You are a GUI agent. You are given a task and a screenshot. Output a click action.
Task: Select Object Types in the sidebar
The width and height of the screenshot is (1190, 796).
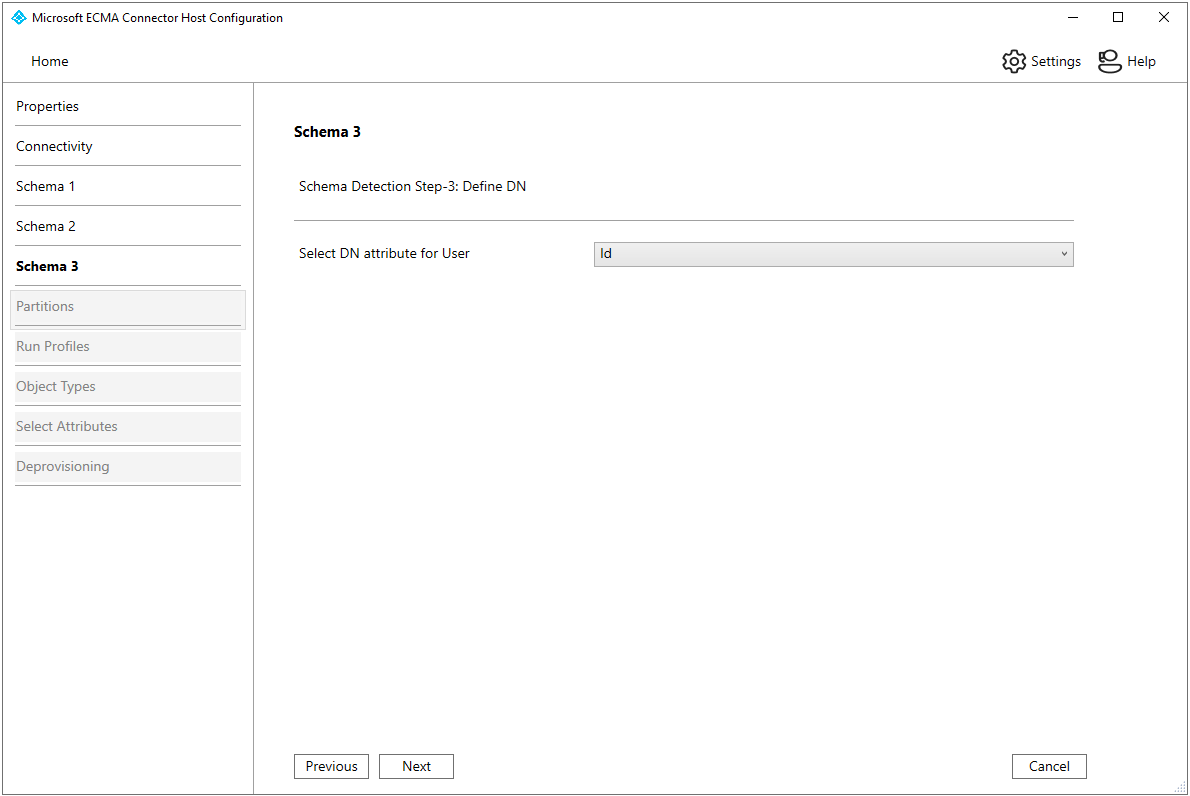coord(56,386)
